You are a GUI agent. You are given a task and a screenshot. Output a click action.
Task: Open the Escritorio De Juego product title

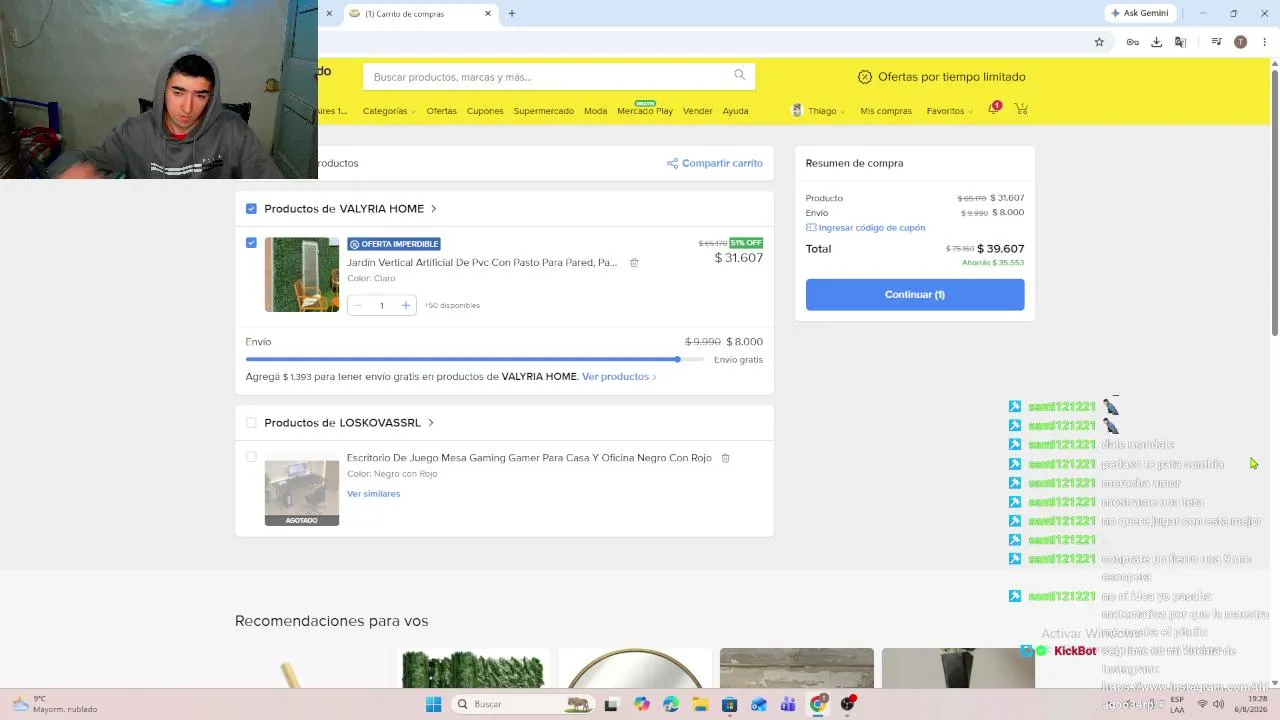[x=529, y=458]
